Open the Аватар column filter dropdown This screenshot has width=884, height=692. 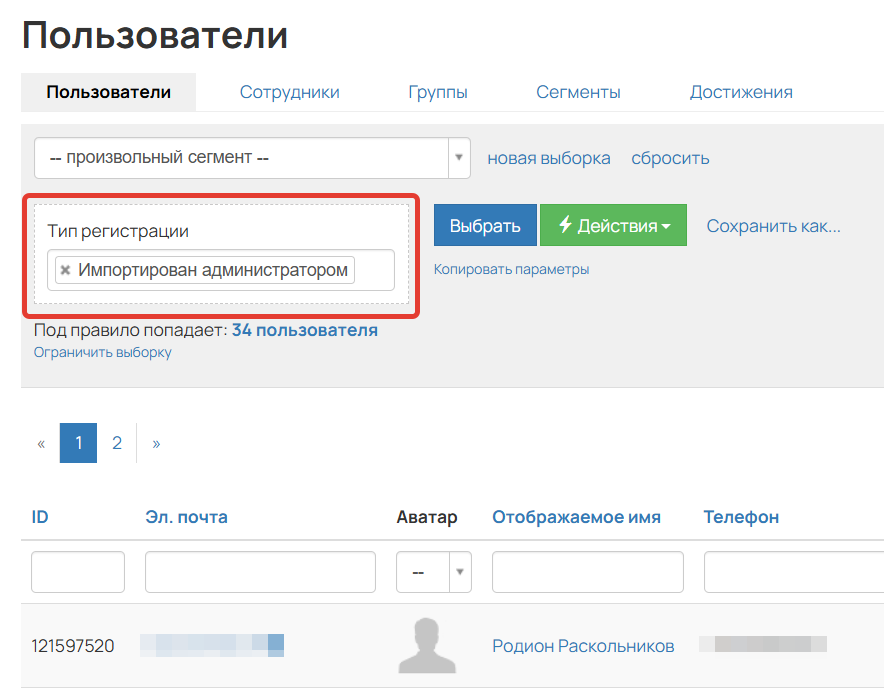click(433, 571)
